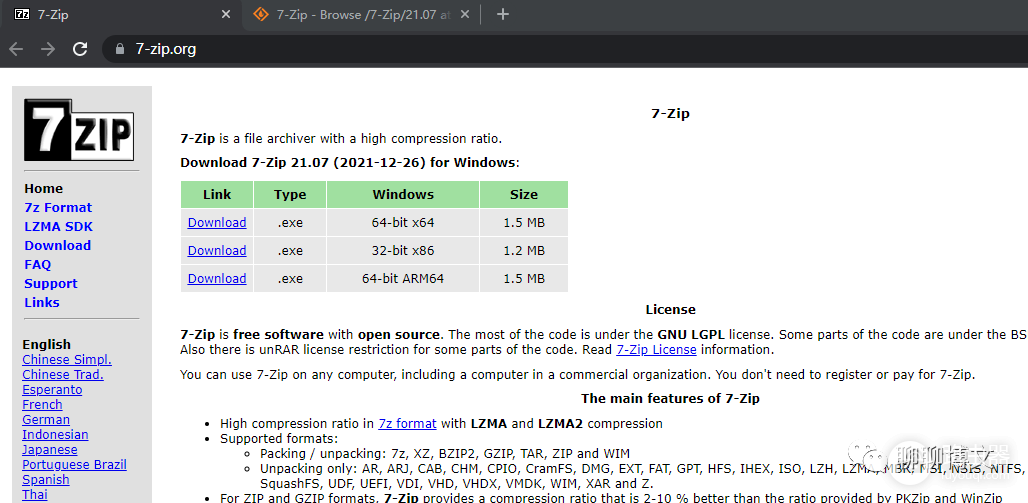Click the Size column header
Screen dimensions: 1028x503
pyautogui.click(x=524, y=195)
